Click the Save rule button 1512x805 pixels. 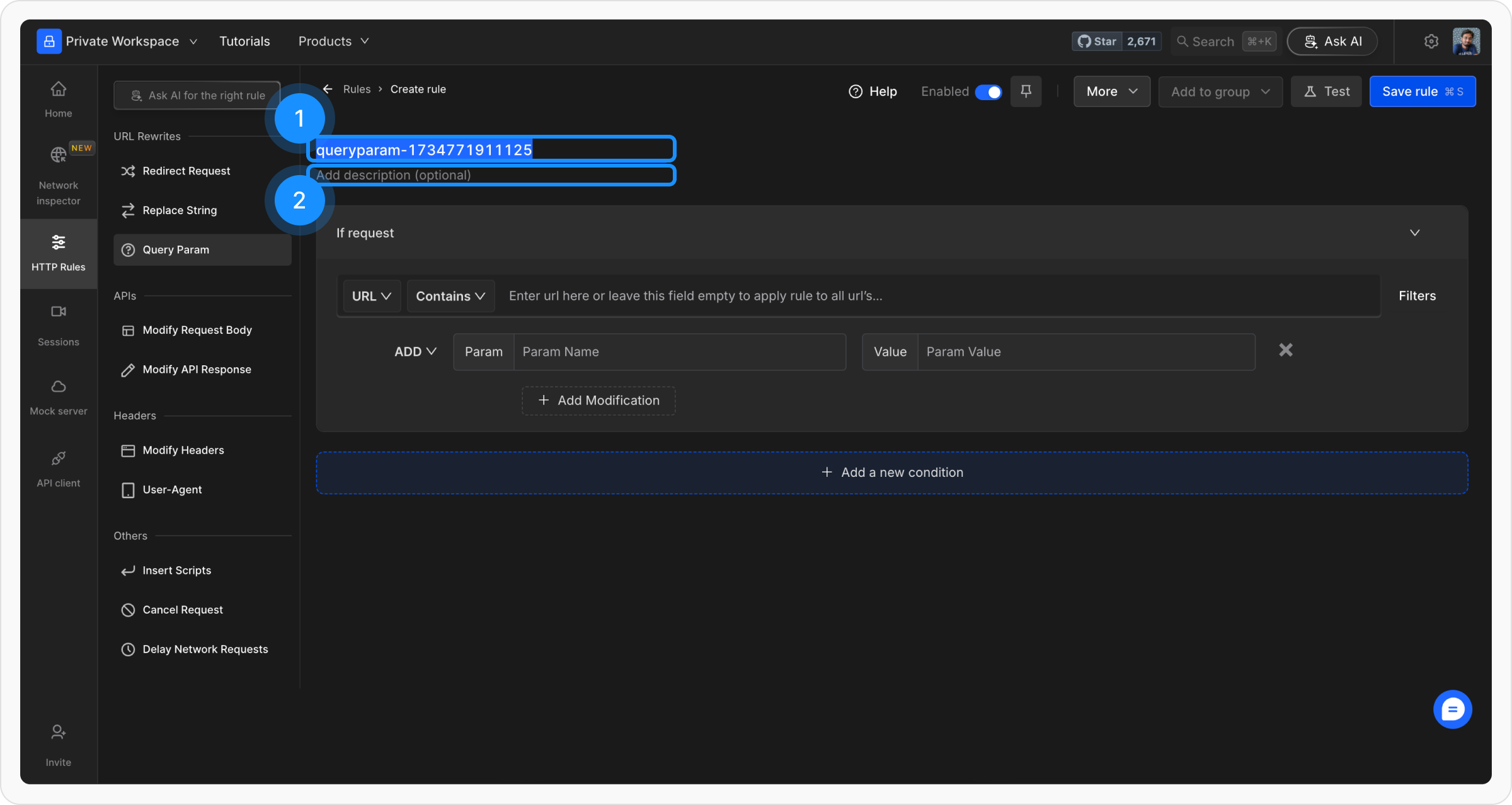[1422, 92]
